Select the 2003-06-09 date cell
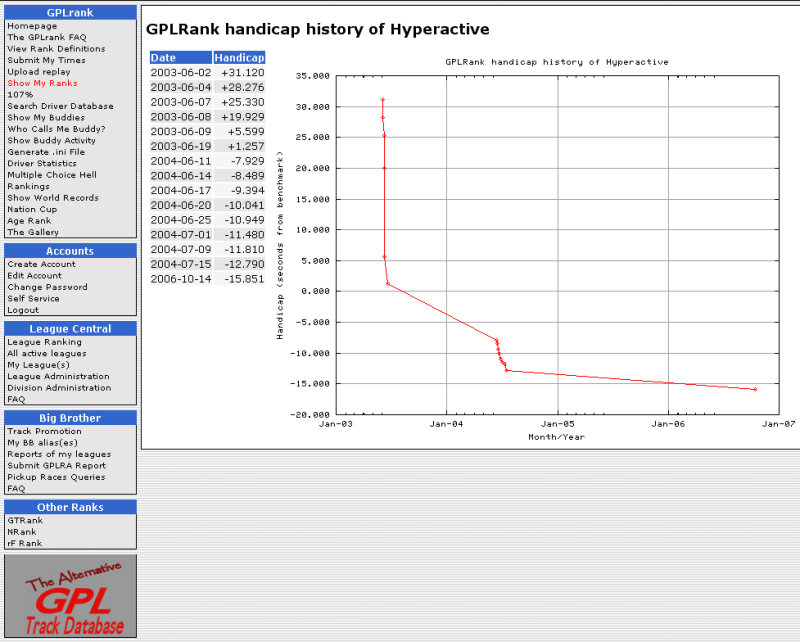Image resolution: width=800 pixels, height=642 pixels. click(181, 132)
